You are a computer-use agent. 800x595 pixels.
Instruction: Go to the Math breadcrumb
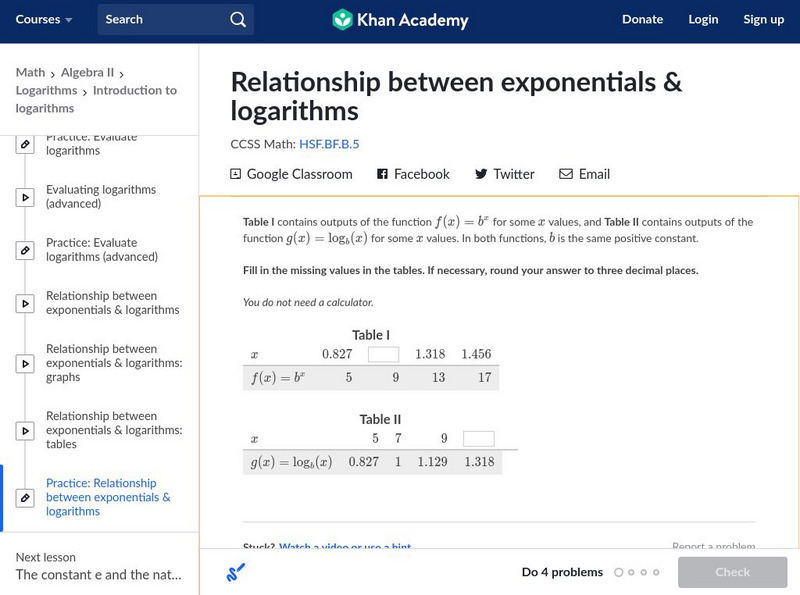30,72
